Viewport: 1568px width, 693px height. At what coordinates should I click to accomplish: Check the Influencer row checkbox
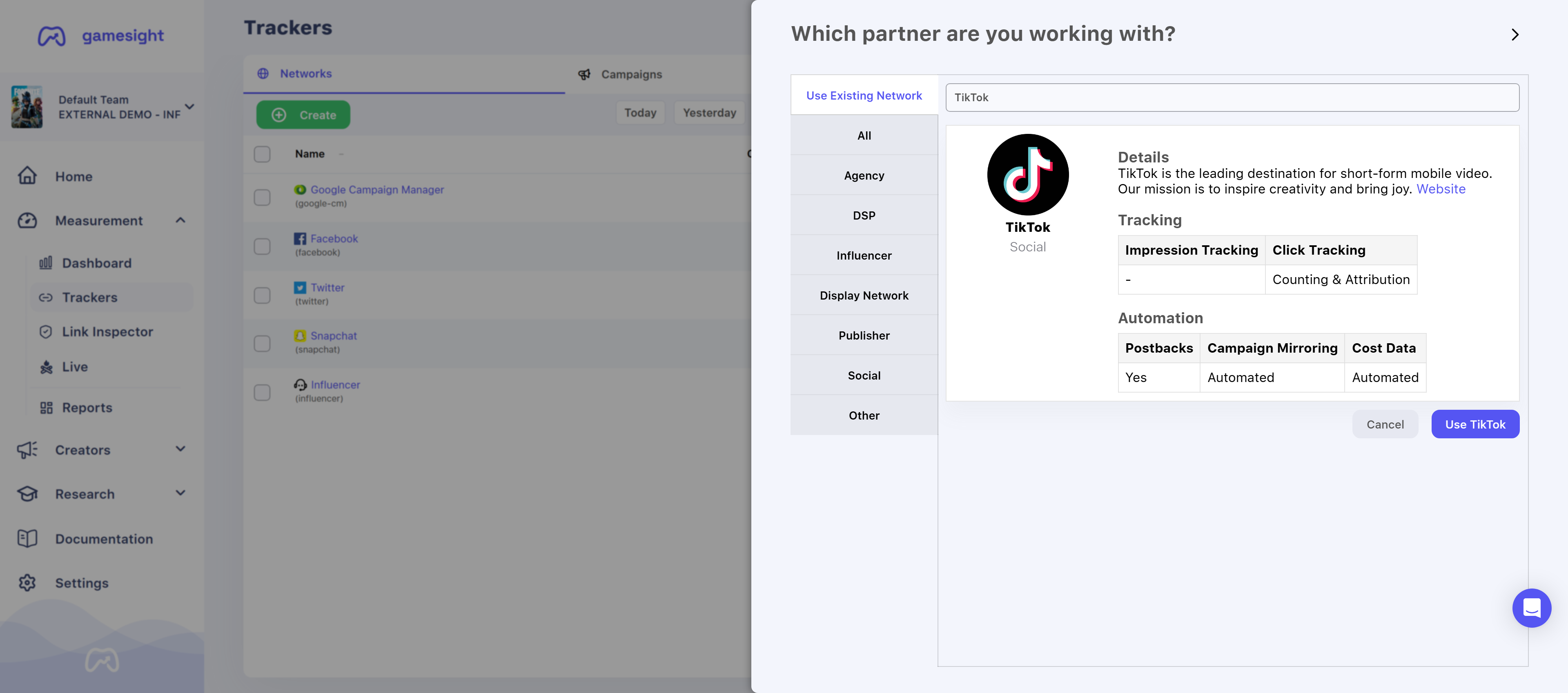click(262, 393)
